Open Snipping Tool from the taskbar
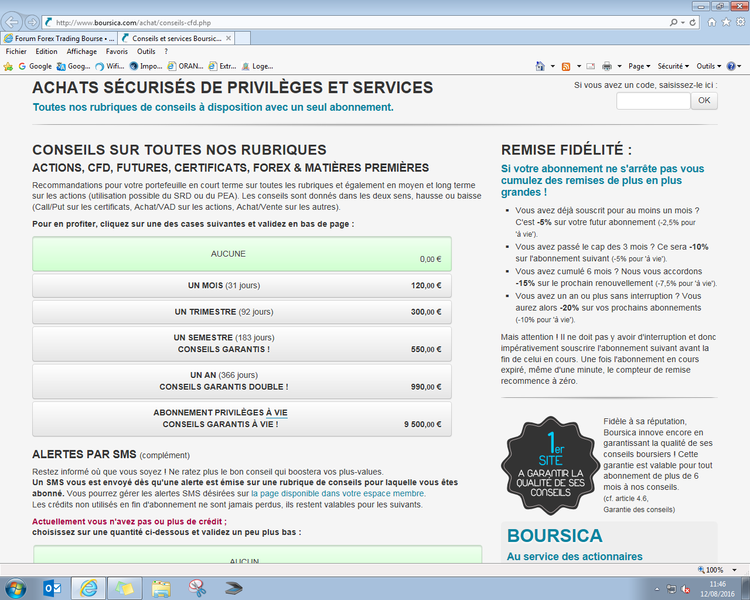Screen dimensions: 750x600 point(196,587)
